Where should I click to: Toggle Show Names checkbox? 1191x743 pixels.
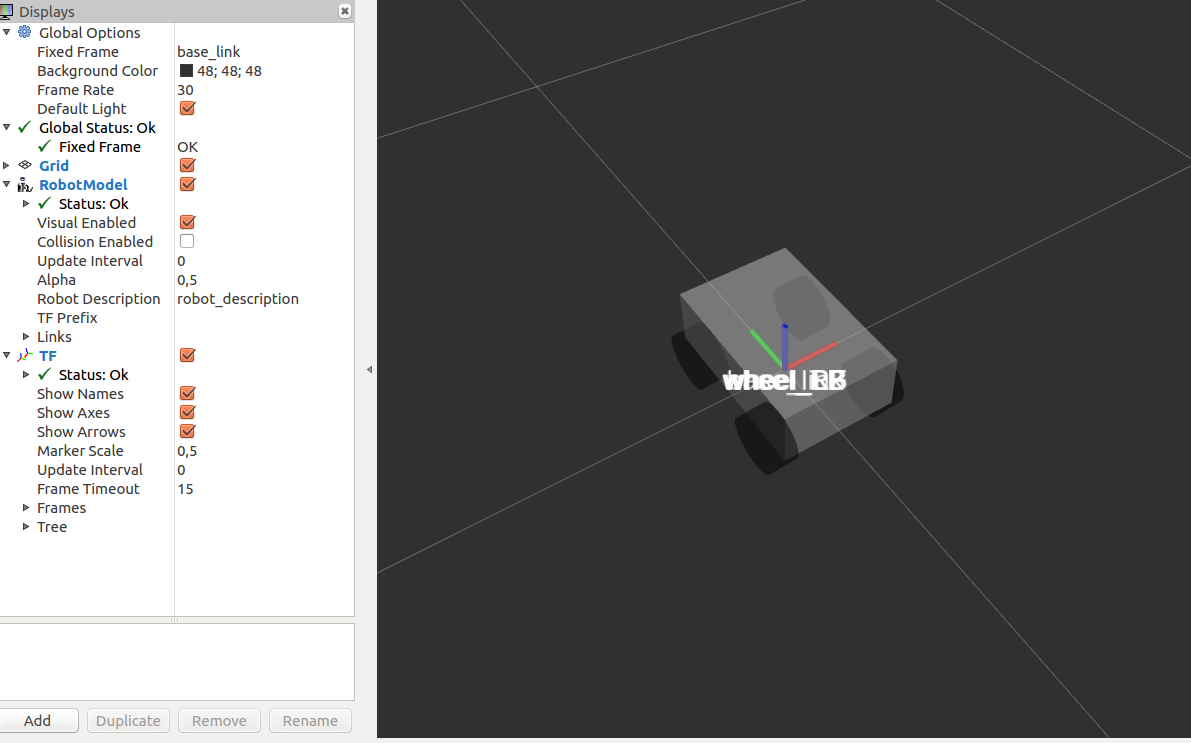(x=187, y=393)
